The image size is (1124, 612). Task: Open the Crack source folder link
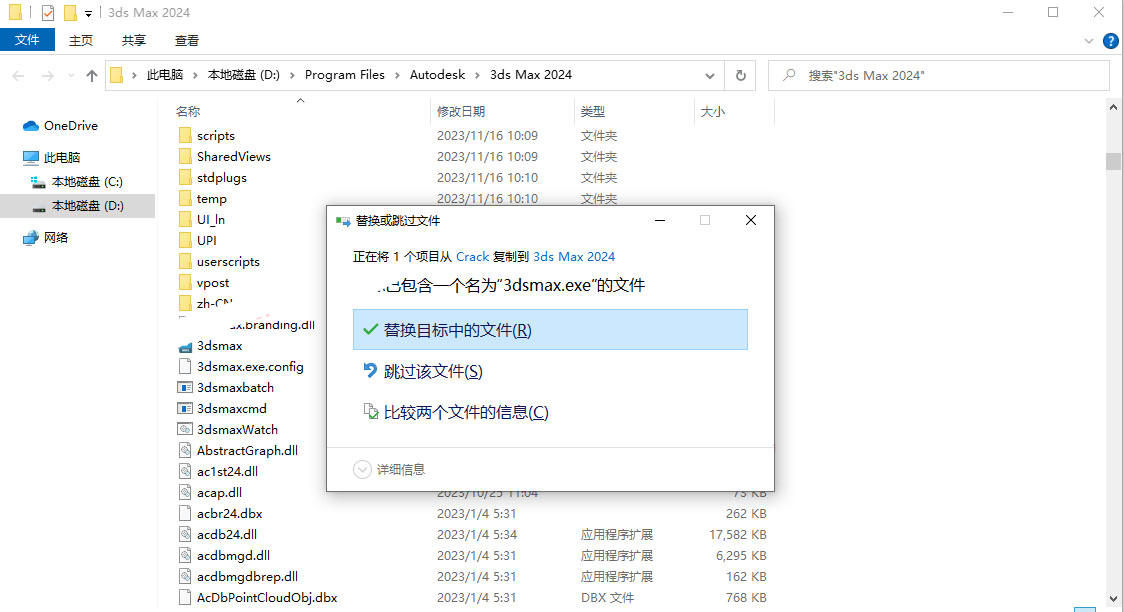[x=472, y=257]
